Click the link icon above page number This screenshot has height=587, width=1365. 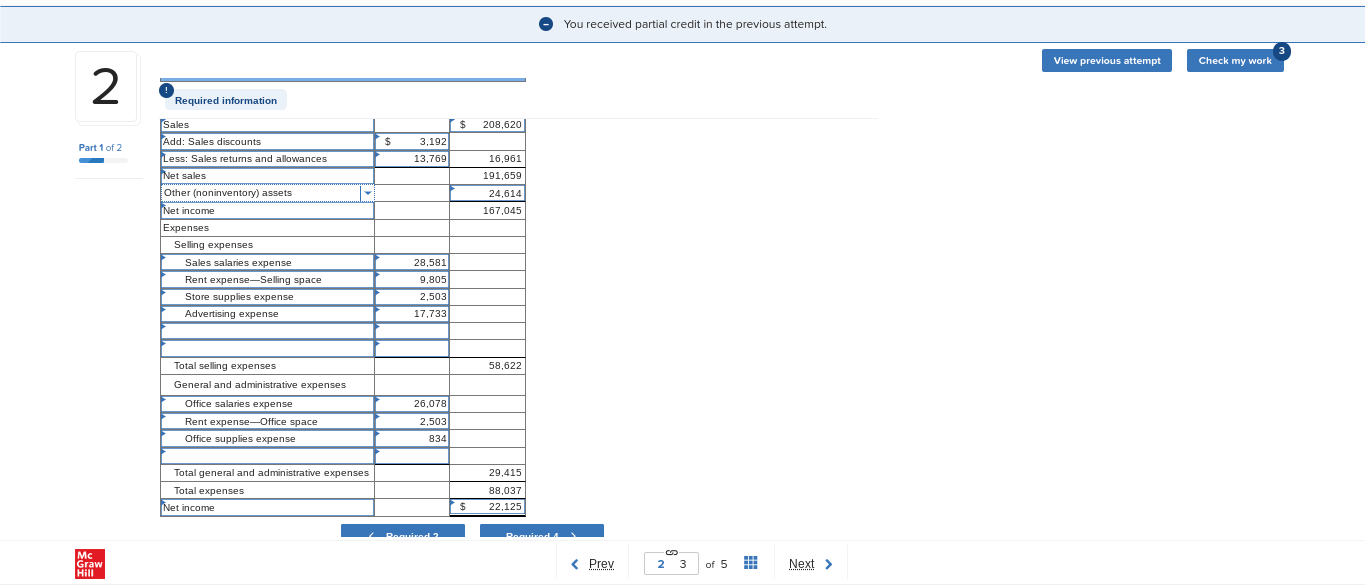coord(671,552)
